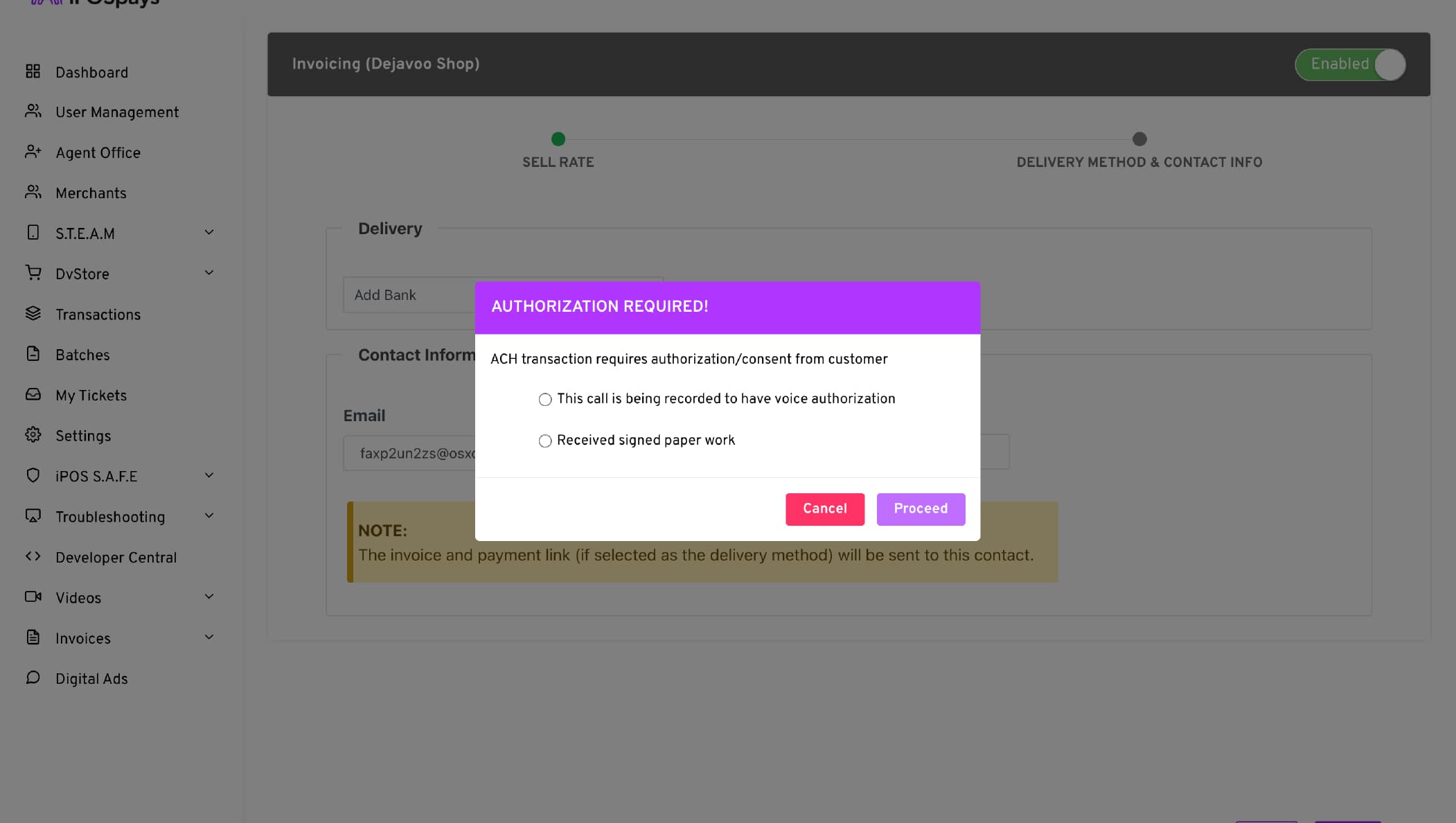Click the Digital Ads chat bubble icon
The height and width of the screenshot is (823, 1456).
(x=33, y=678)
